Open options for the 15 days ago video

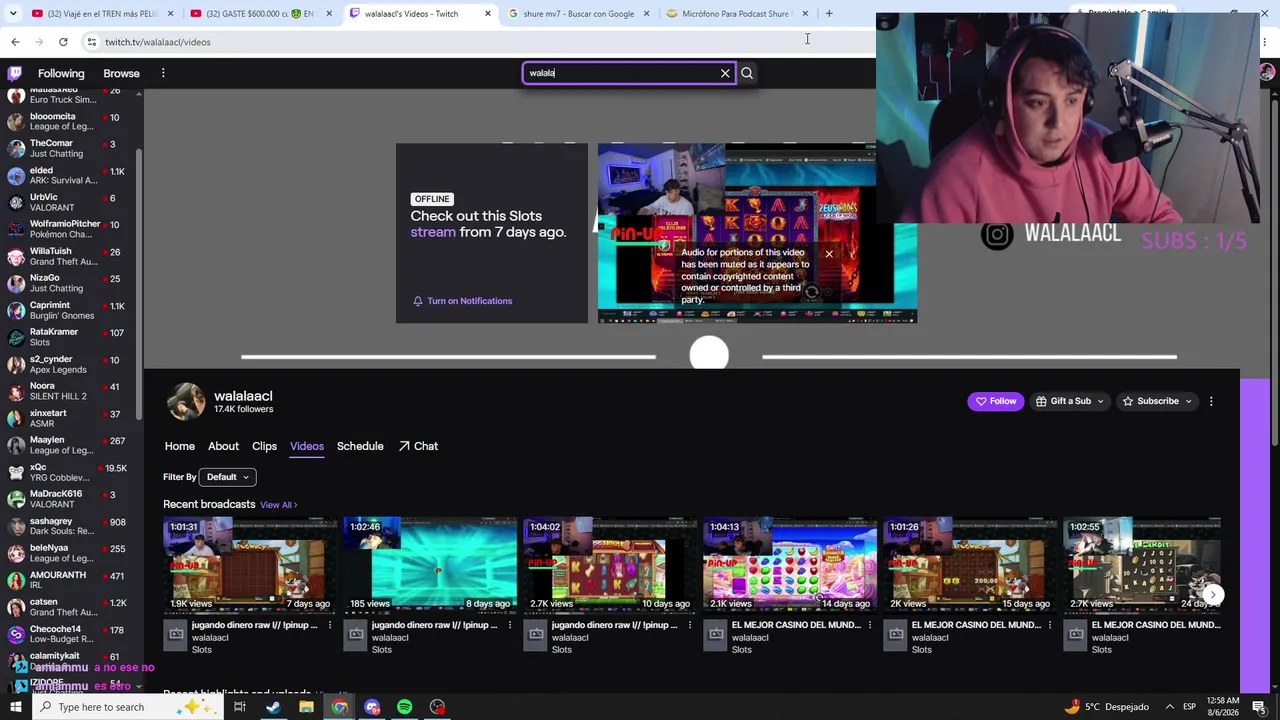(x=1050, y=625)
